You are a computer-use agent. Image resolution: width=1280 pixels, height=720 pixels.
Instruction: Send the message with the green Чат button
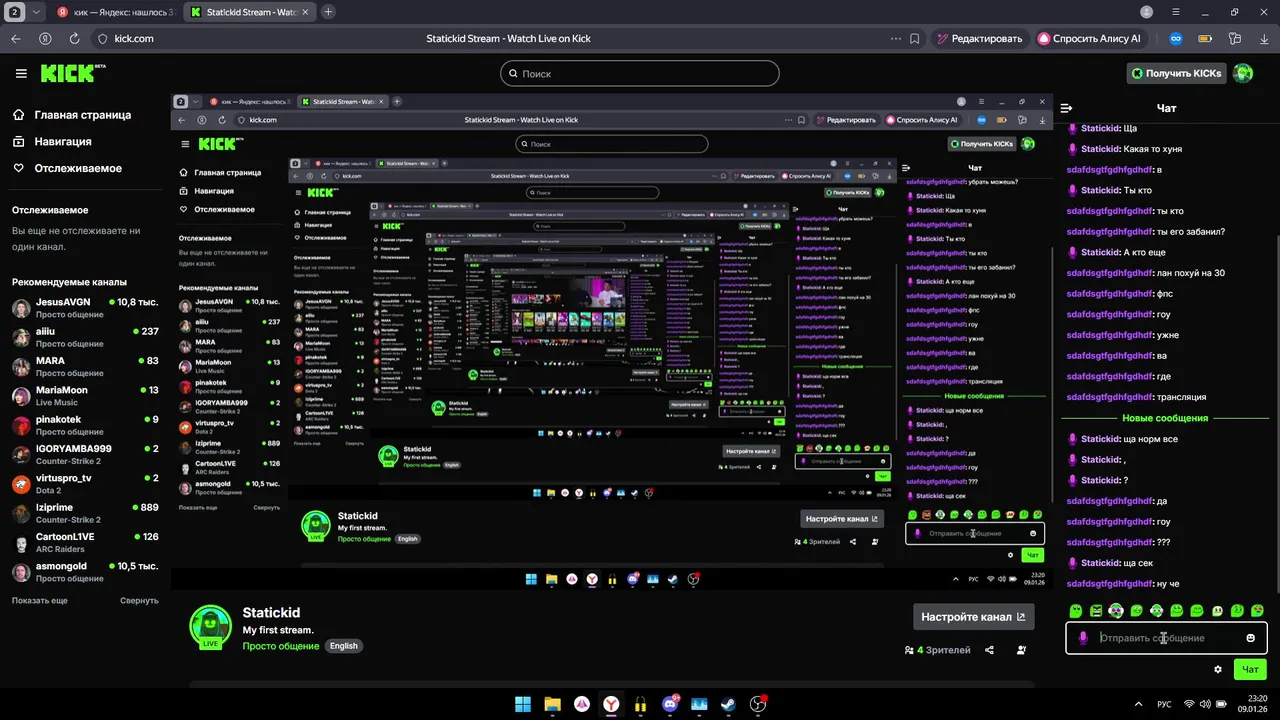click(x=1250, y=669)
